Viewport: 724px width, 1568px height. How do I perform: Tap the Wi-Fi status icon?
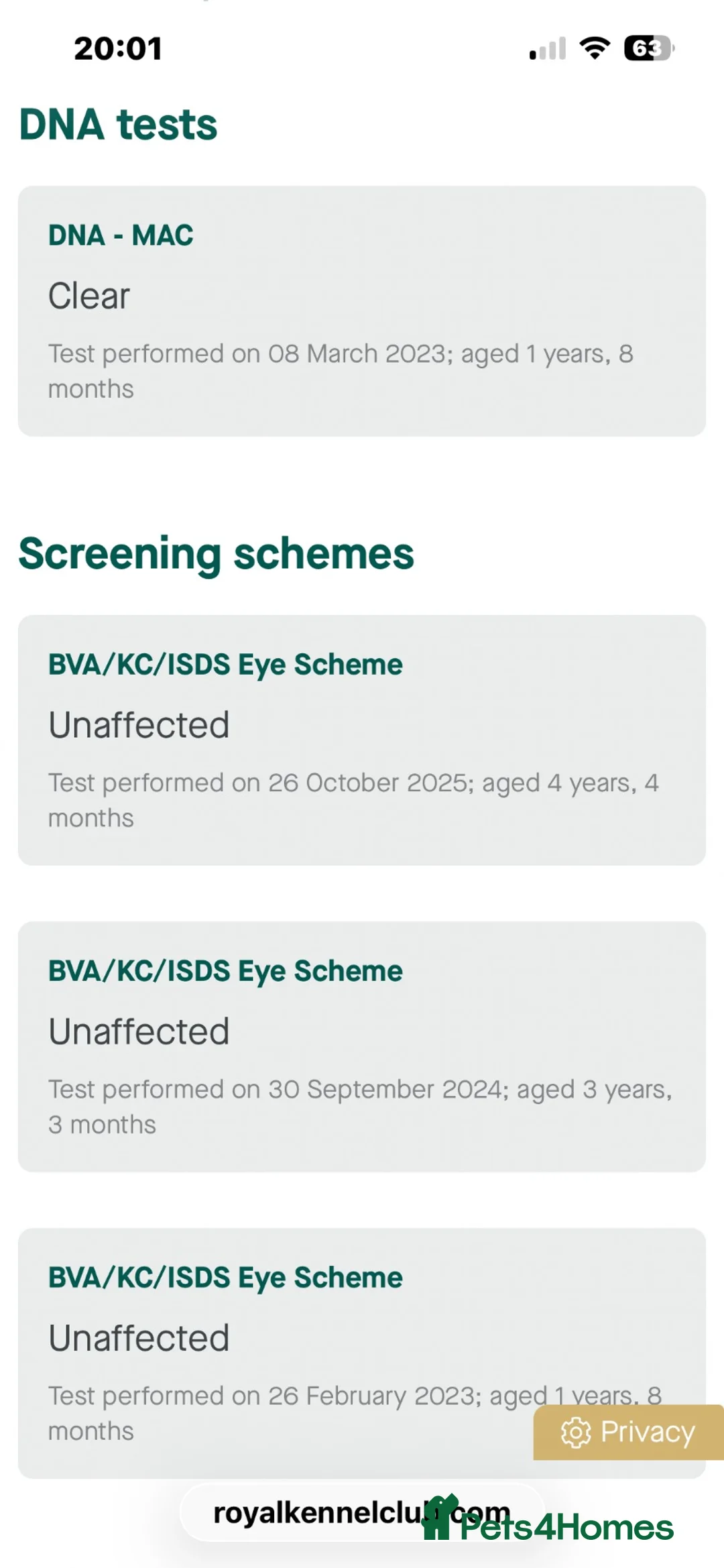[595, 48]
